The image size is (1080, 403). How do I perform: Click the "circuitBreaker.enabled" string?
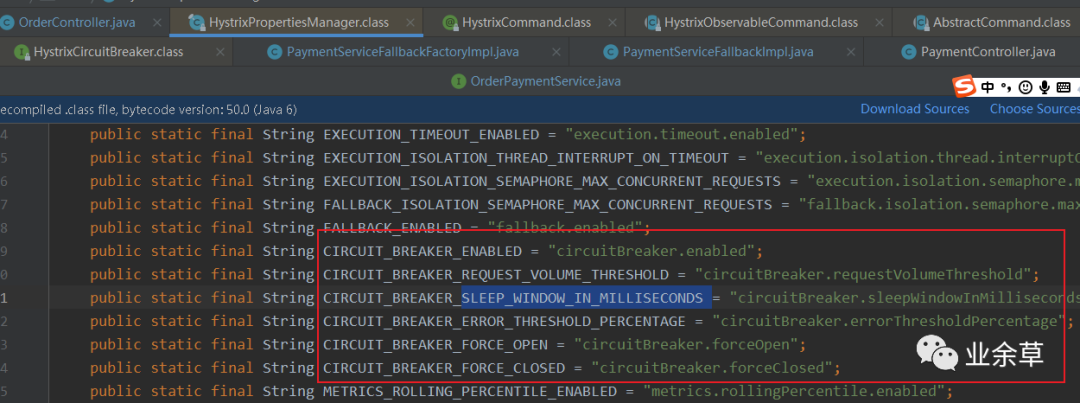point(651,251)
